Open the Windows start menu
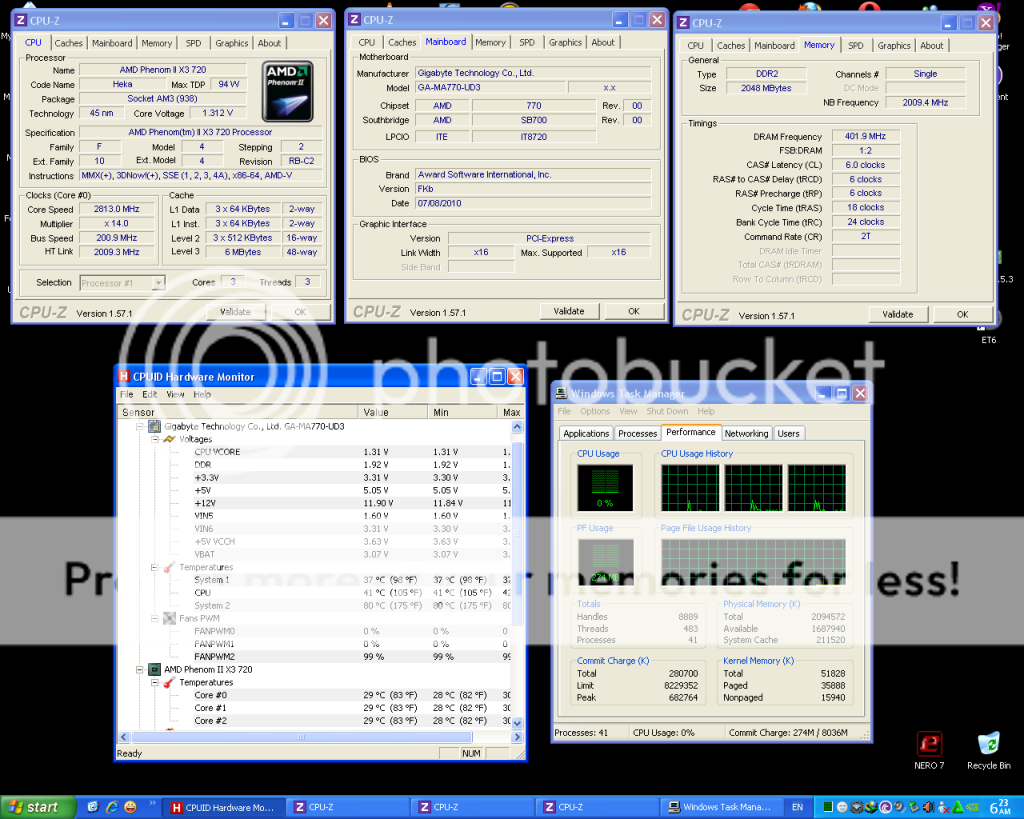The height and width of the screenshot is (819, 1024). tap(37, 807)
